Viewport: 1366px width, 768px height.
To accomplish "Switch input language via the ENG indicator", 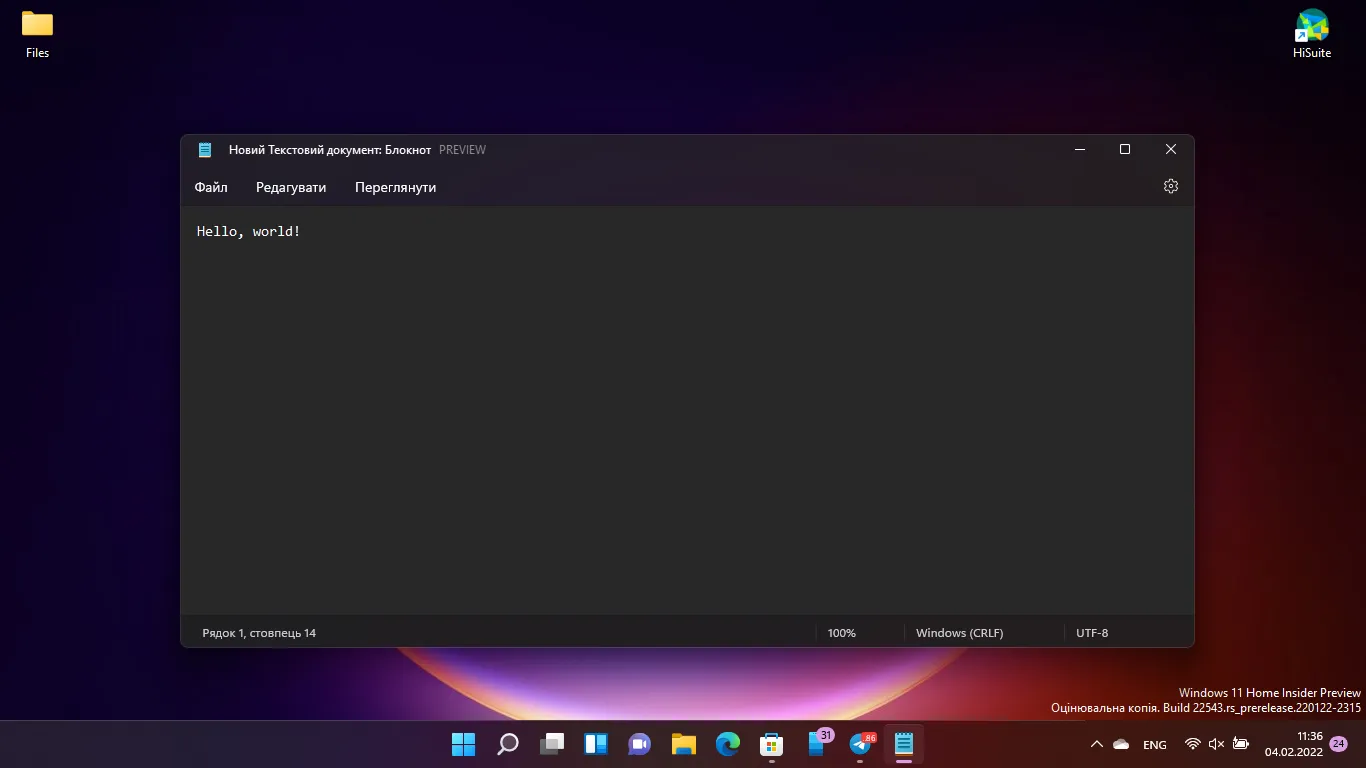I will 1154,744.
